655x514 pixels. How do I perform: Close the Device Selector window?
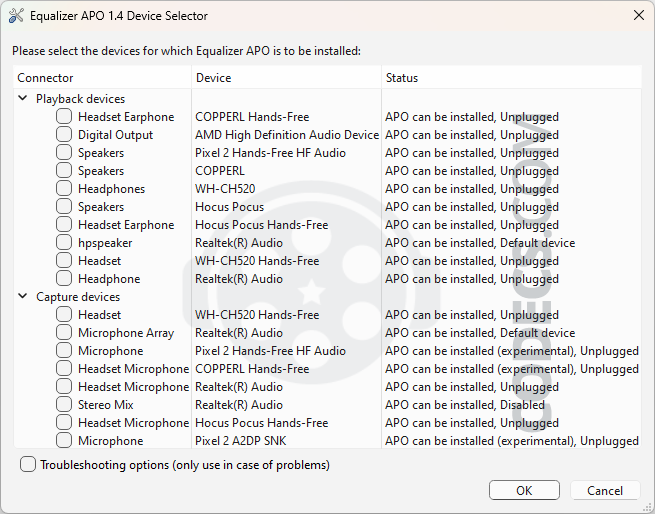[639, 15]
